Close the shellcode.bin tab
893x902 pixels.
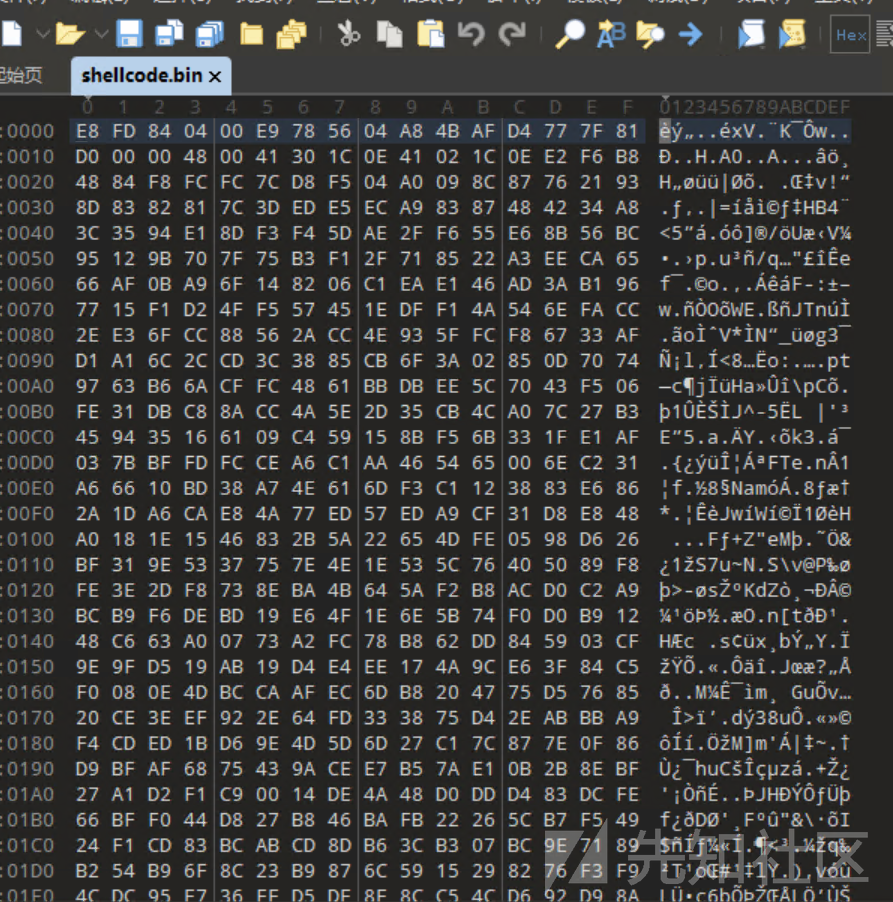pyautogui.click(x=215, y=77)
